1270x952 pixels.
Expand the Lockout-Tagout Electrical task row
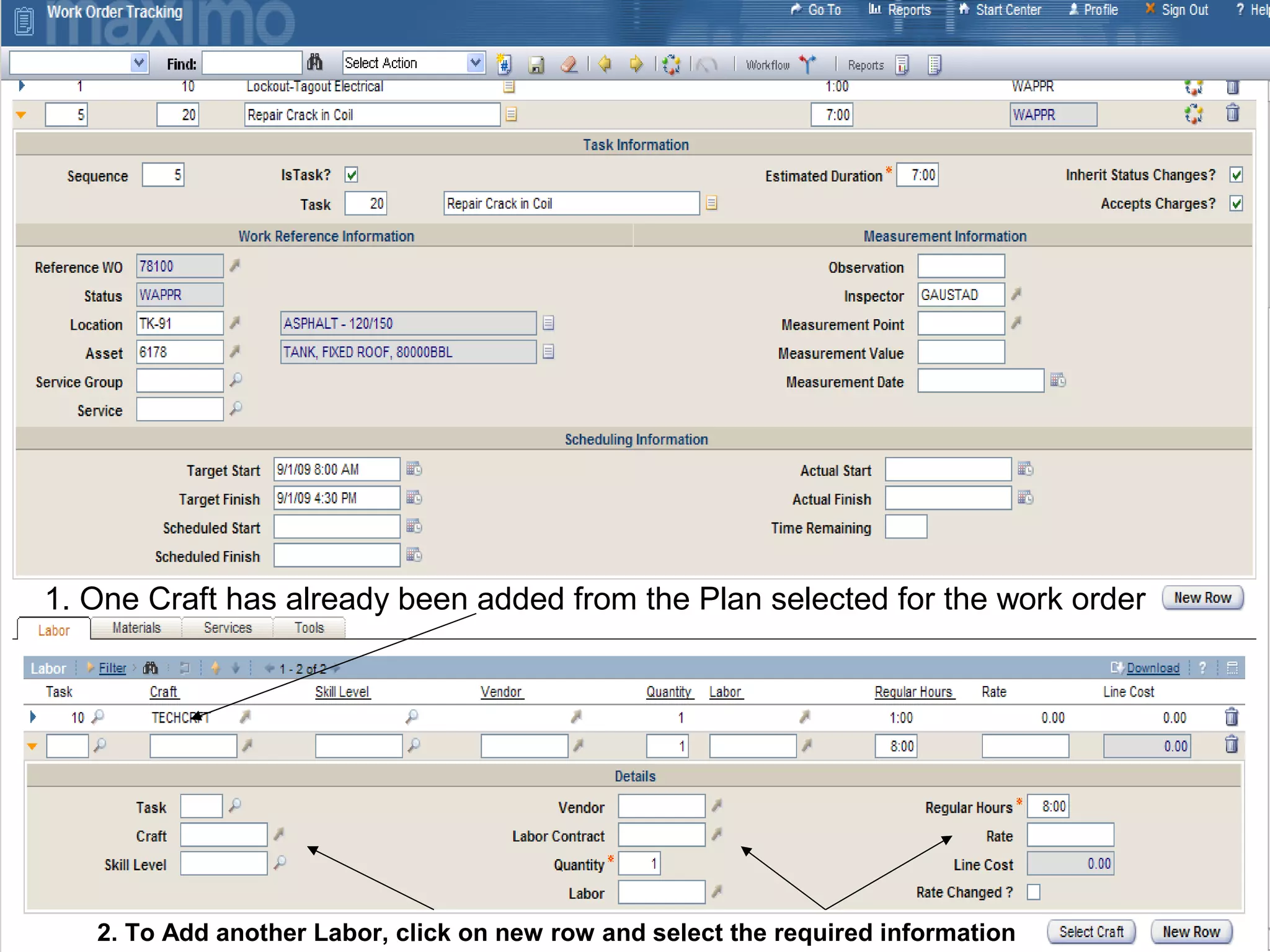[x=22, y=86]
